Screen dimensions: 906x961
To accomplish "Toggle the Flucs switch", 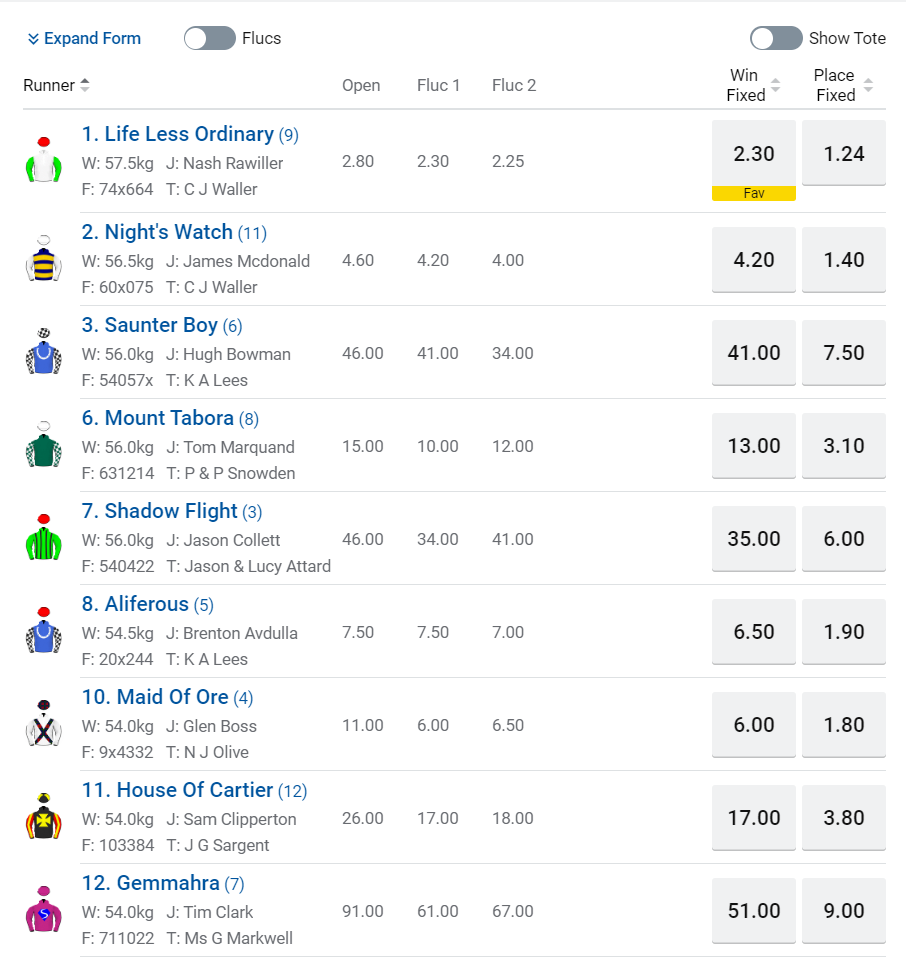I will [x=209, y=39].
